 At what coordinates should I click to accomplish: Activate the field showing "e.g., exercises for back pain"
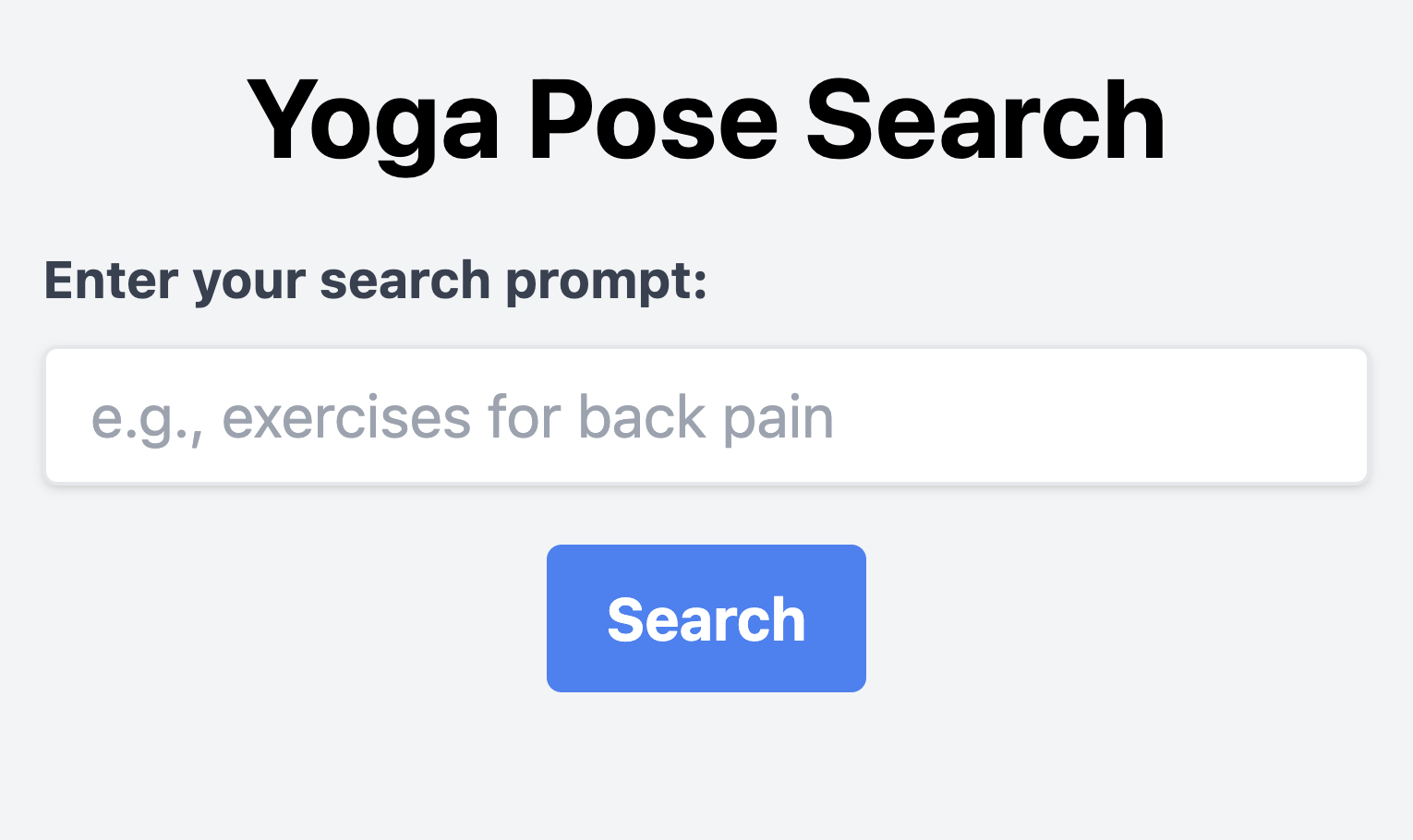click(706, 415)
